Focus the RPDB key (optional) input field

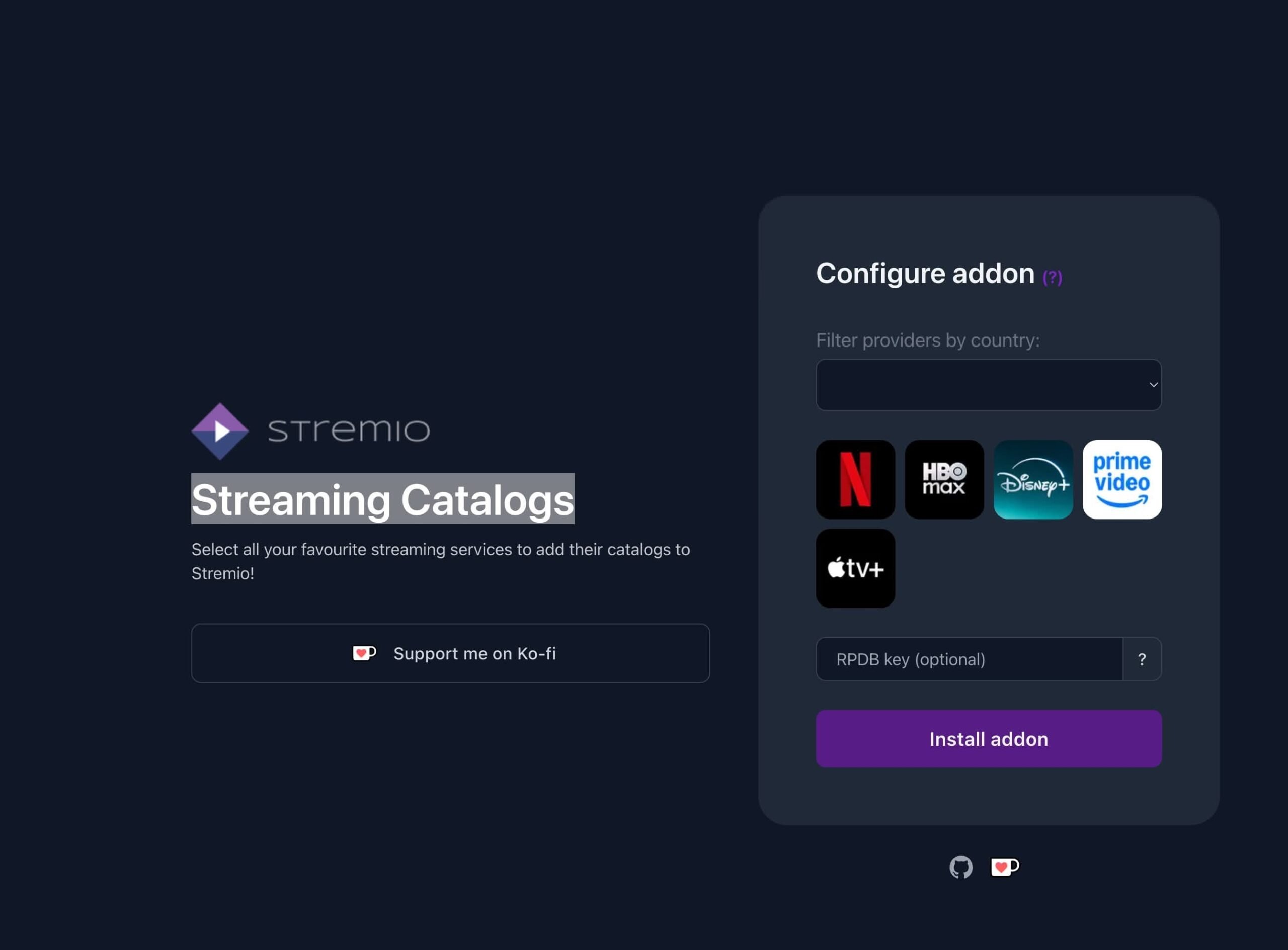[x=970, y=659]
